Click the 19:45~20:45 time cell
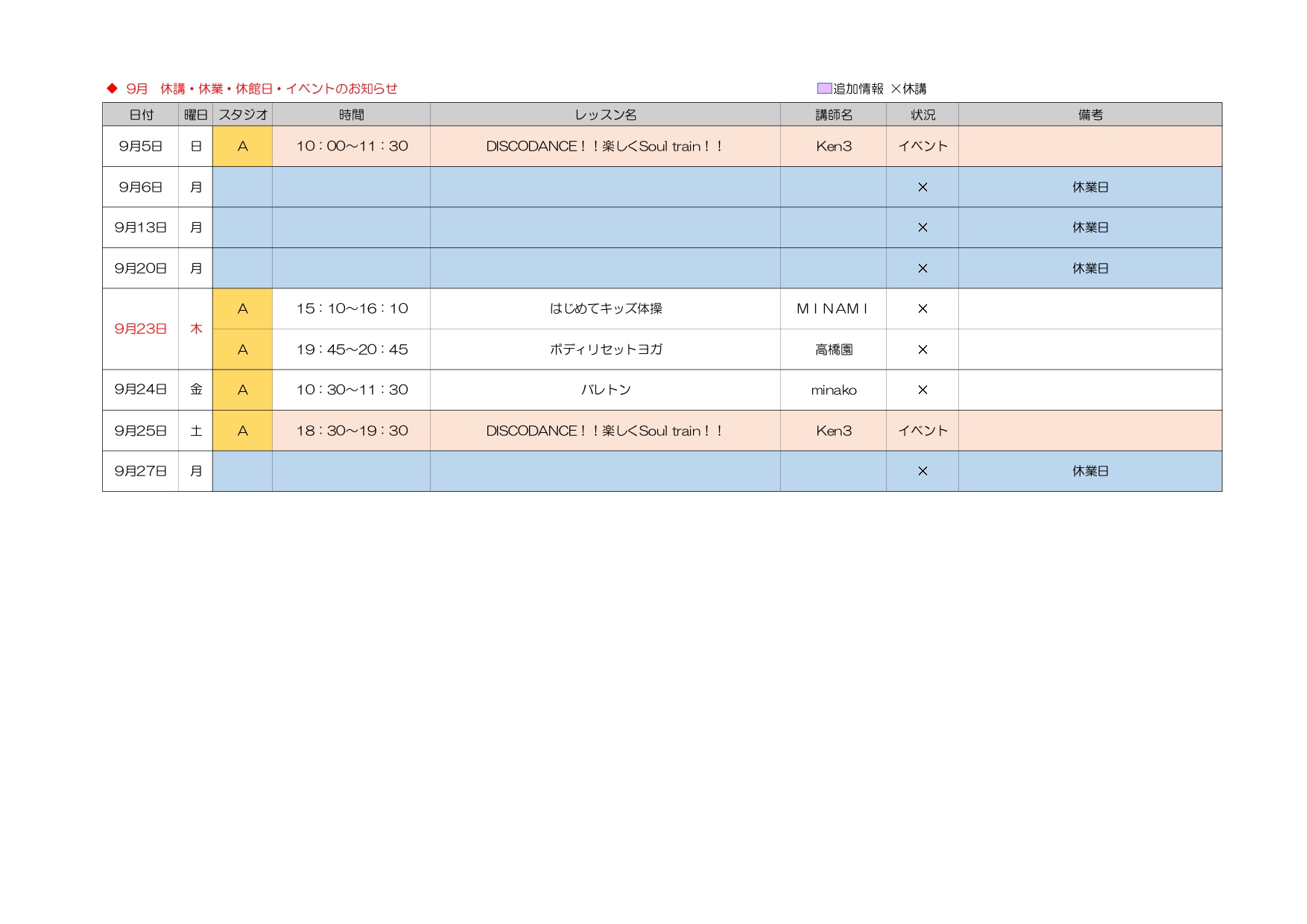 352,349
